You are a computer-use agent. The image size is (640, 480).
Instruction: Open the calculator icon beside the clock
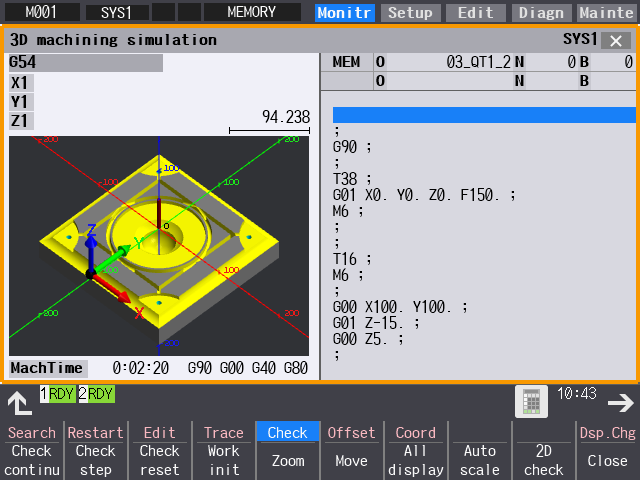(532, 401)
